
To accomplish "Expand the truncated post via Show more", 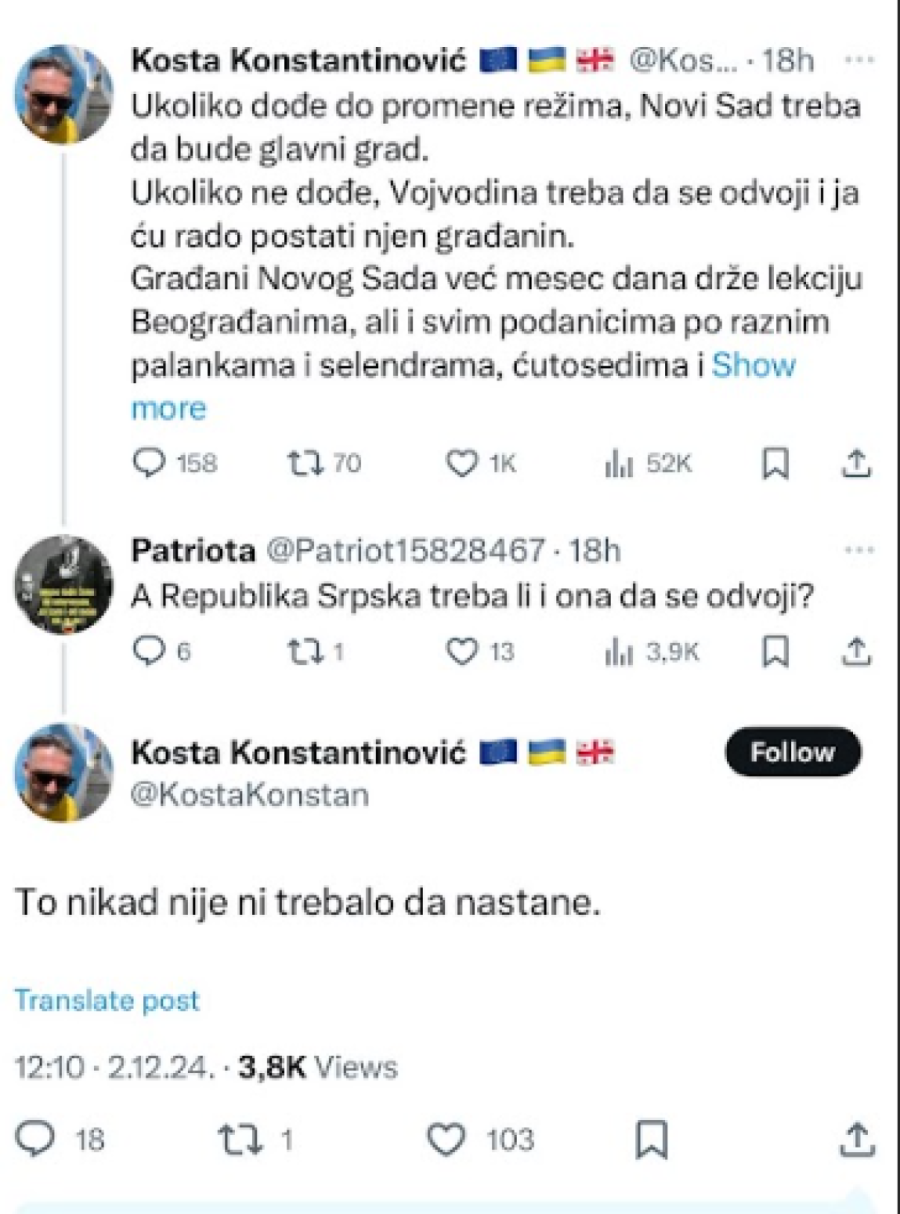I will pyautogui.click(x=753, y=365).
